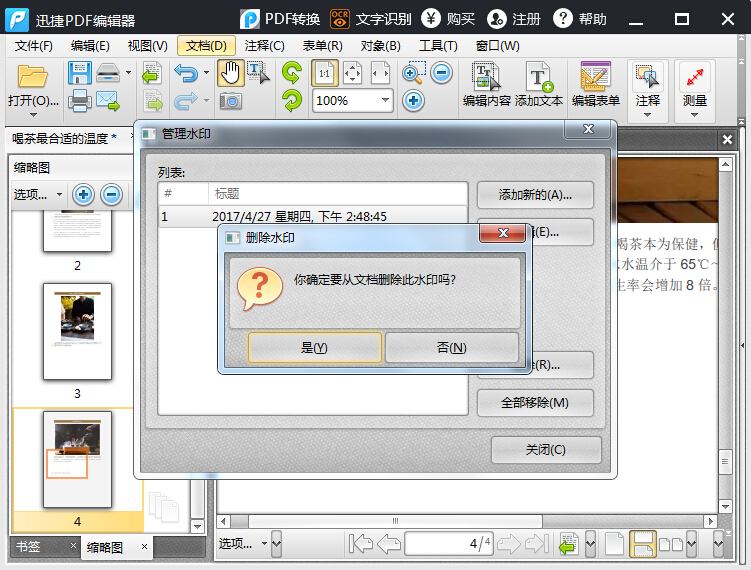
Task: Click the zoom-in plus icon in thumbnails panel
Action: coord(84,195)
